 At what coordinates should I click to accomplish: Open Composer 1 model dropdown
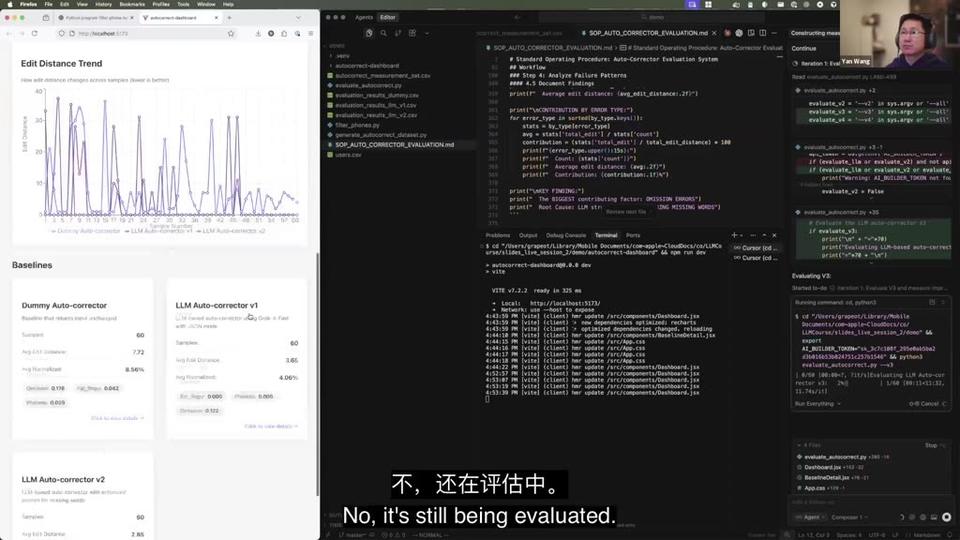[849, 517]
